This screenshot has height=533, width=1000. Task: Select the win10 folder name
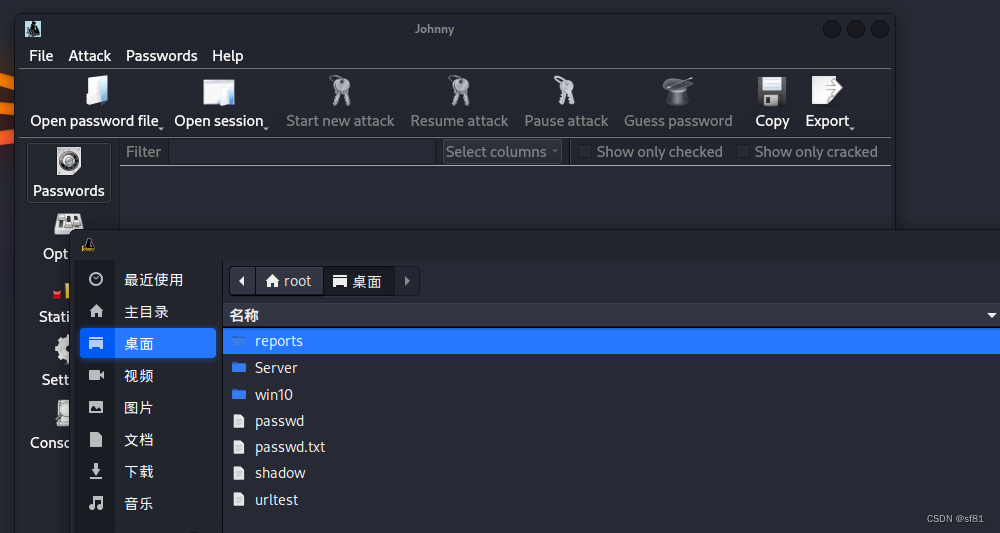tap(274, 394)
